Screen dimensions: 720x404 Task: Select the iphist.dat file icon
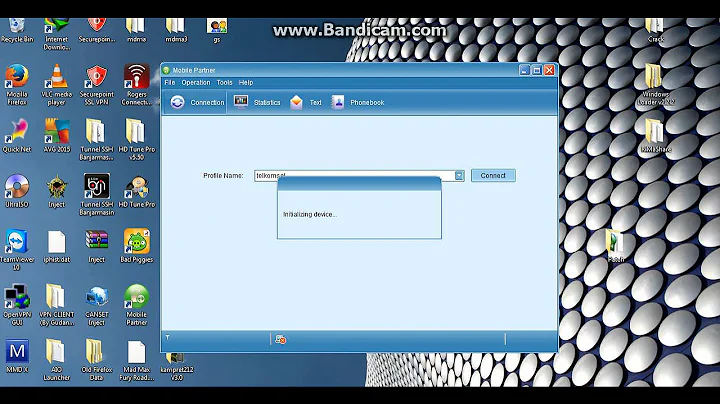tap(56, 247)
